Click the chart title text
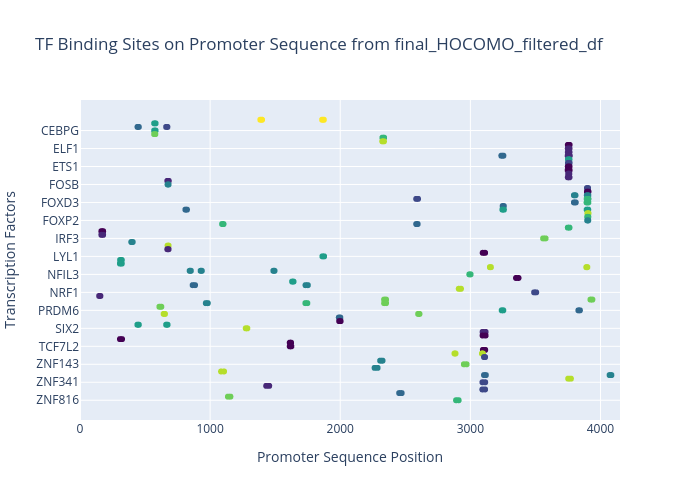The width and height of the screenshot is (700, 500). (319, 45)
